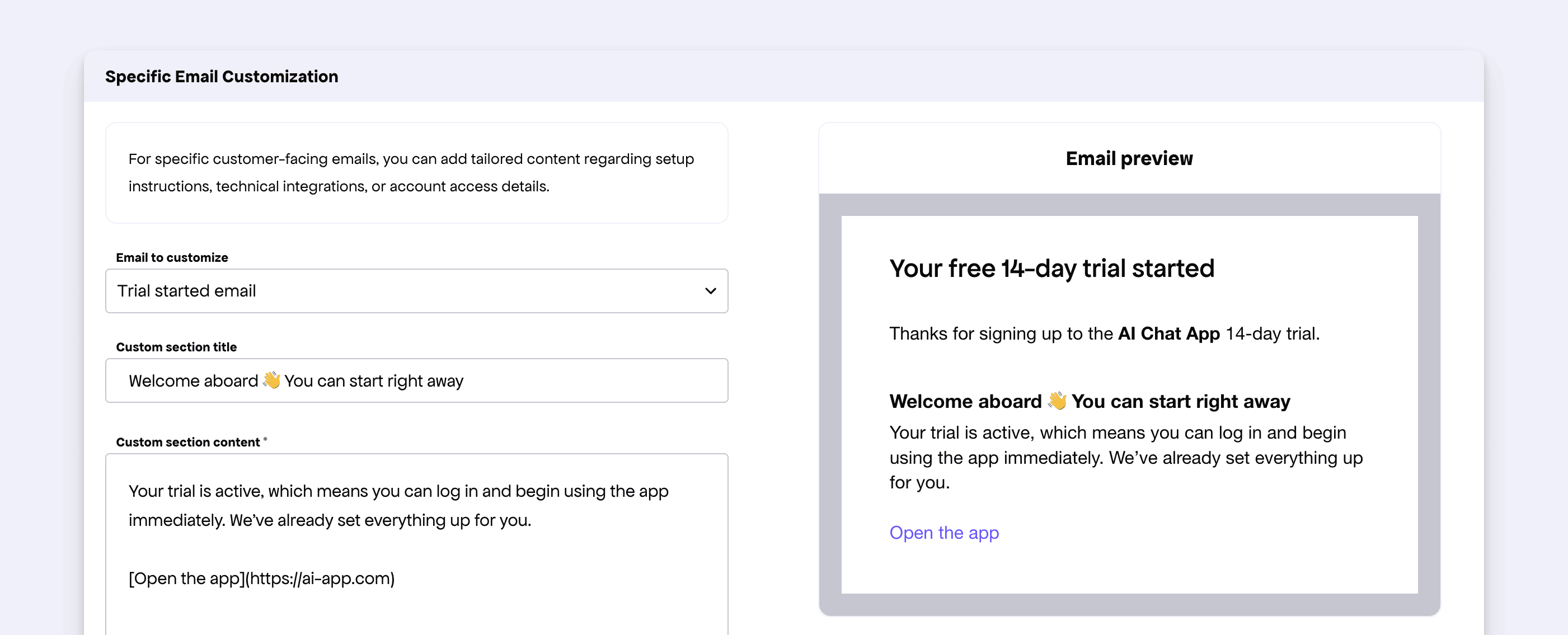The width and height of the screenshot is (1568, 635).
Task: Click the 'Open the app' link in preview
Action: click(x=943, y=533)
